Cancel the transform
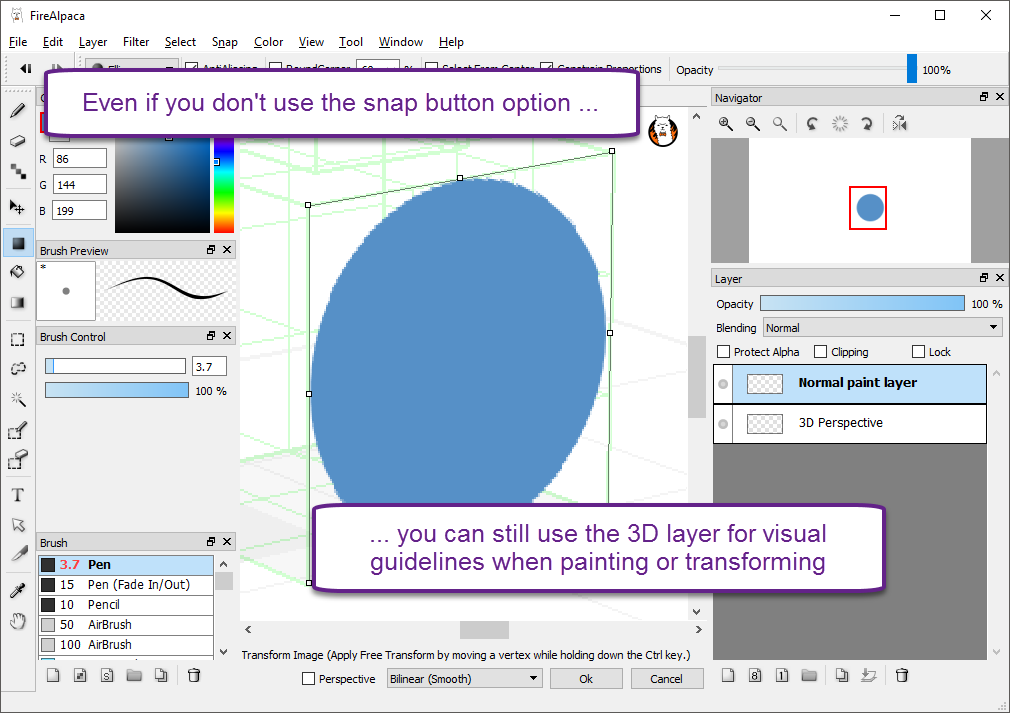The width and height of the screenshot is (1010, 713). (667, 679)
